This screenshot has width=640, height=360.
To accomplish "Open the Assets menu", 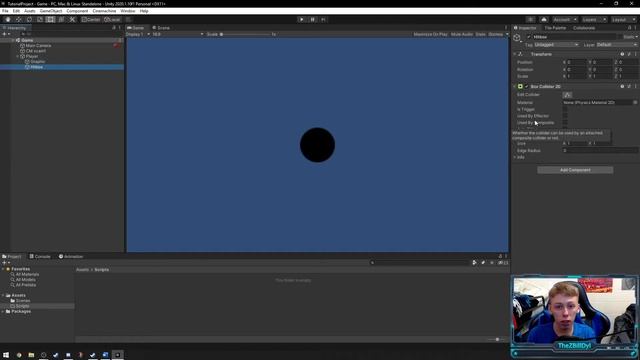I will coord(30,11).
